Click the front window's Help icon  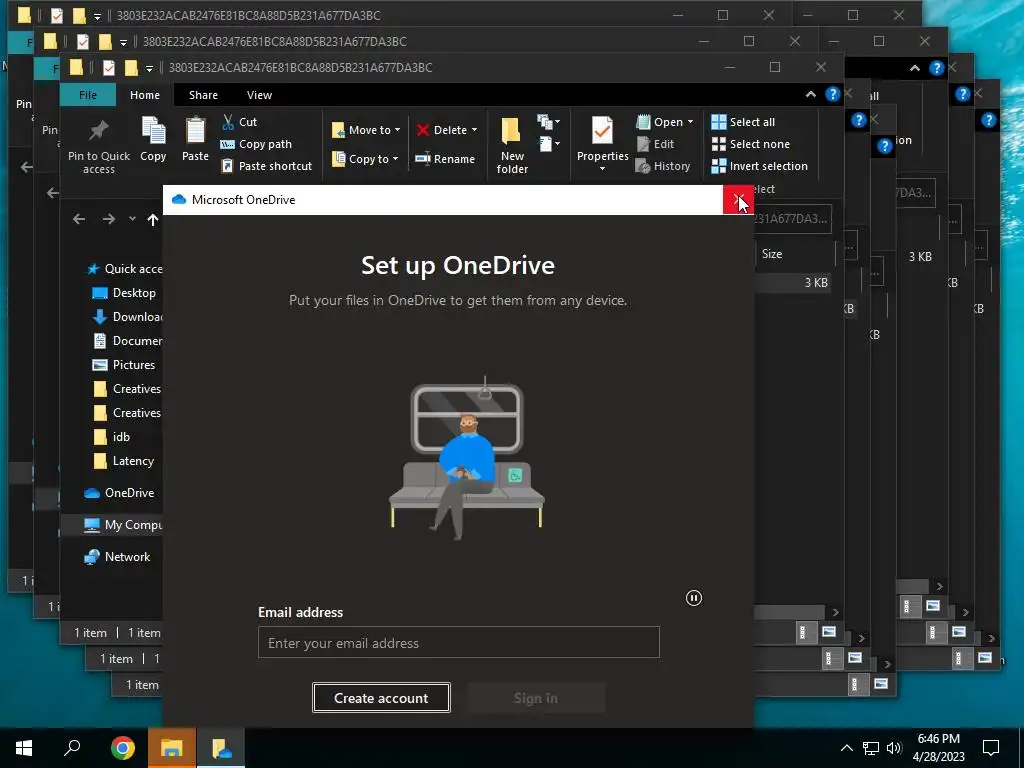832,95
